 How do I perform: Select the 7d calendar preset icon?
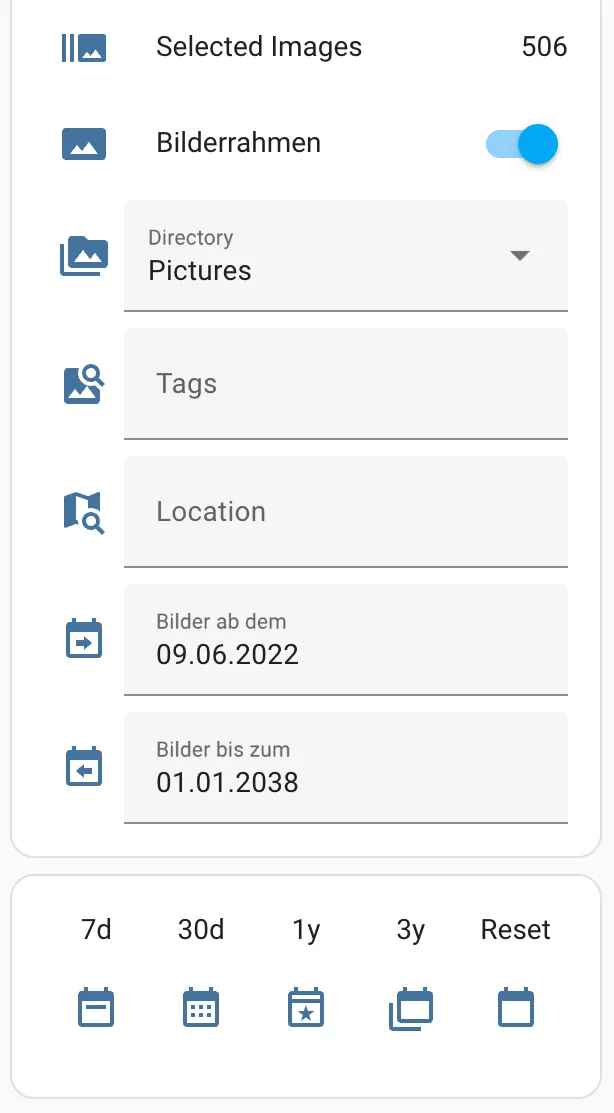[x=96, y=1007]
